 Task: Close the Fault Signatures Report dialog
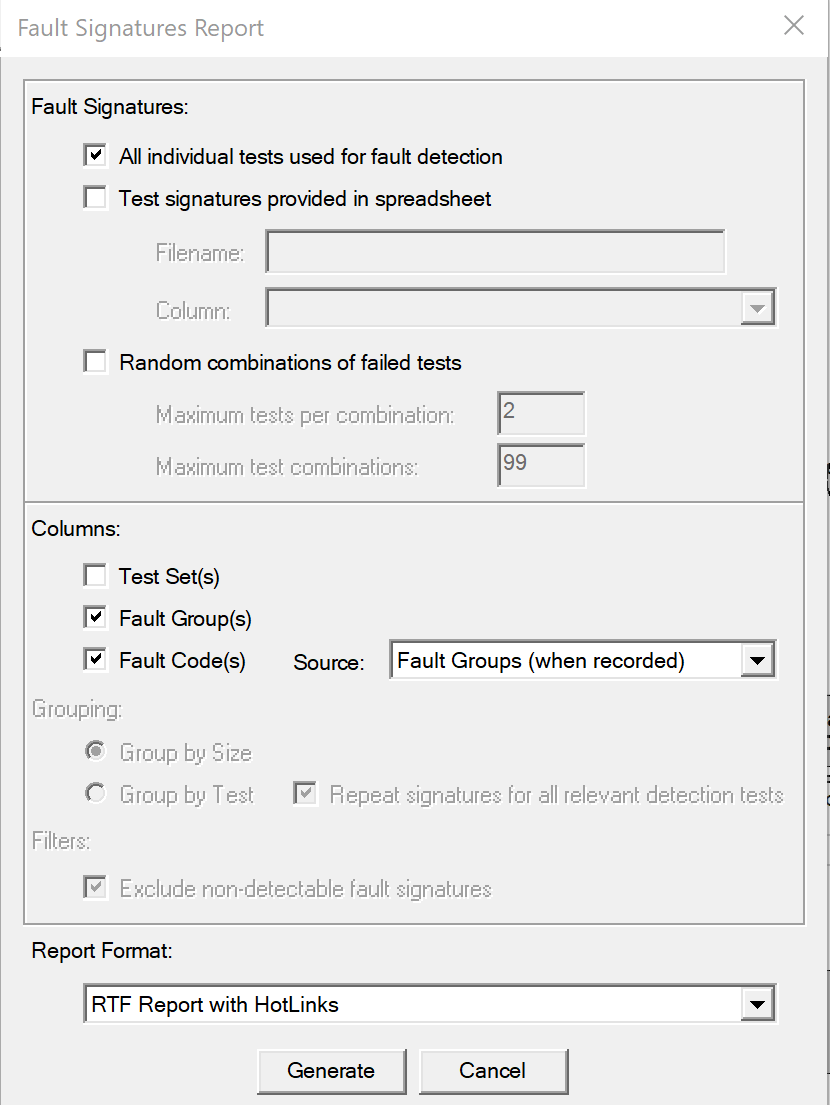(x=794, y=25)
